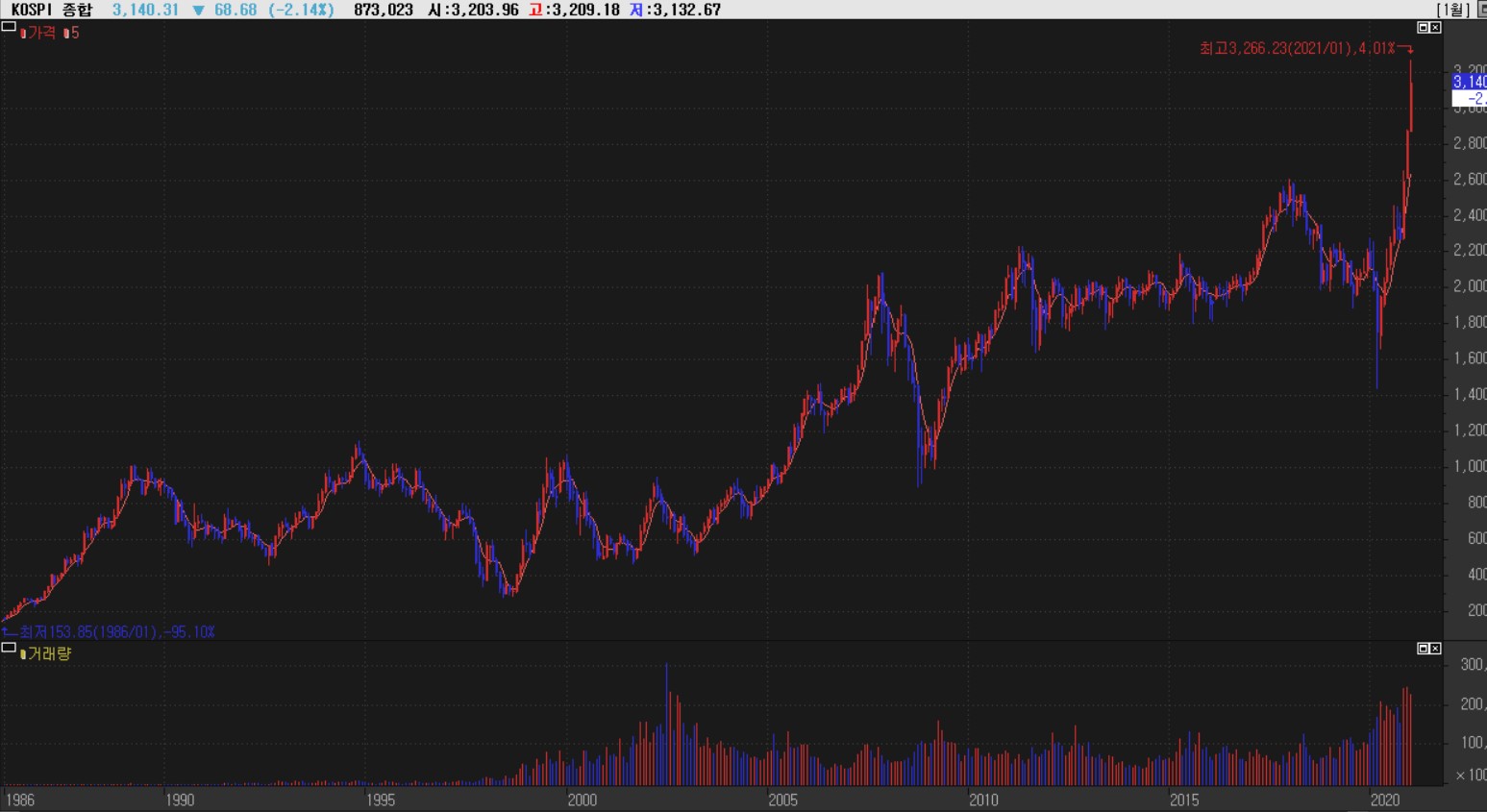The height and width of the screenshot is (812, 1487).
Task: Click the 최고 3,266.23 high annotation
Action: coord(1297,48)
